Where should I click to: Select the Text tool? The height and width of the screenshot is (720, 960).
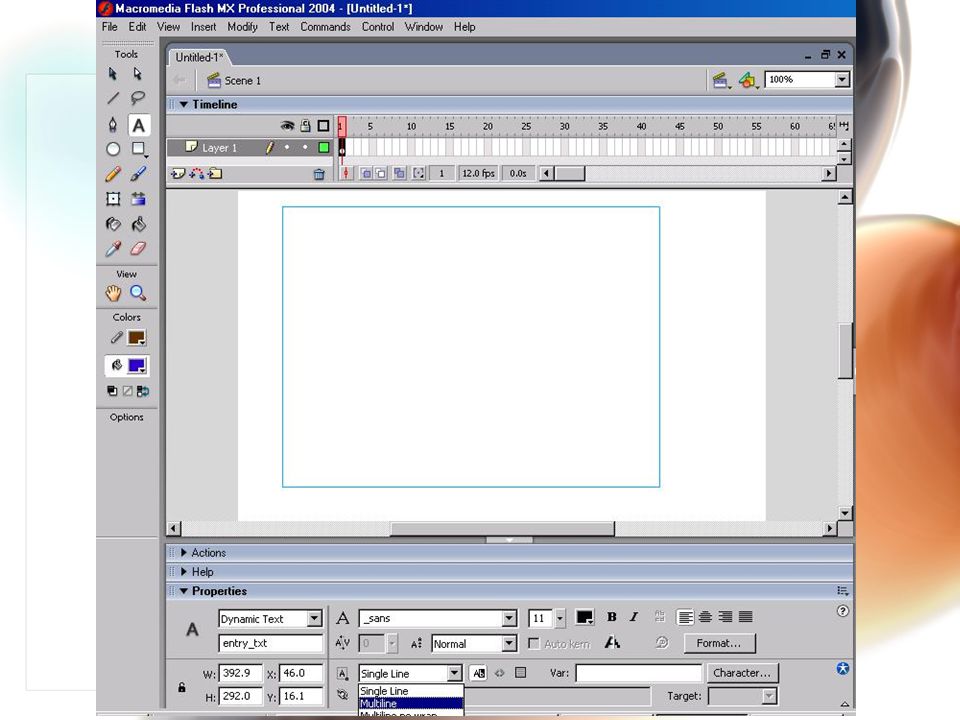click(138, 125)
